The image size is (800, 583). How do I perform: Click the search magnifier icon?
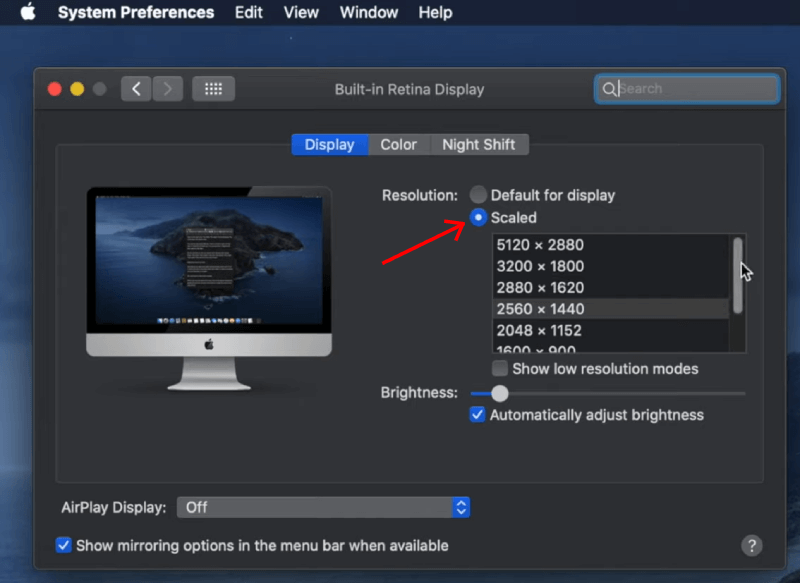(x=610, y=89)
